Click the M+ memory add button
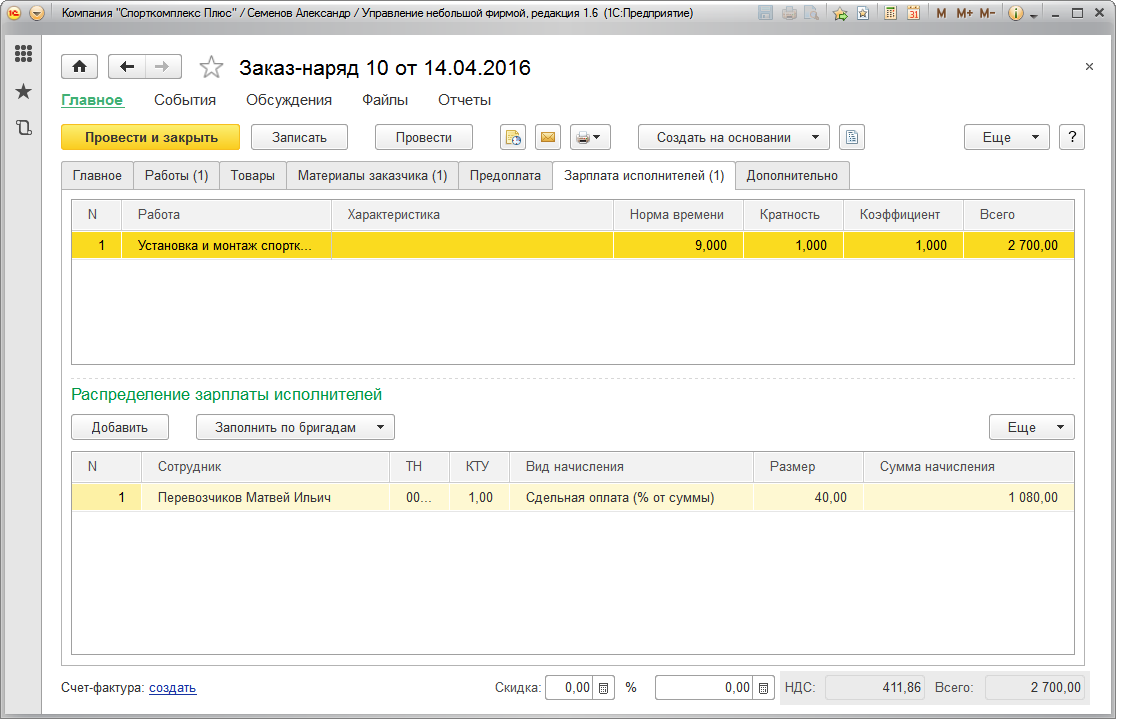The width and height of the screenshot is (1148, 719). tap(964, 13)
